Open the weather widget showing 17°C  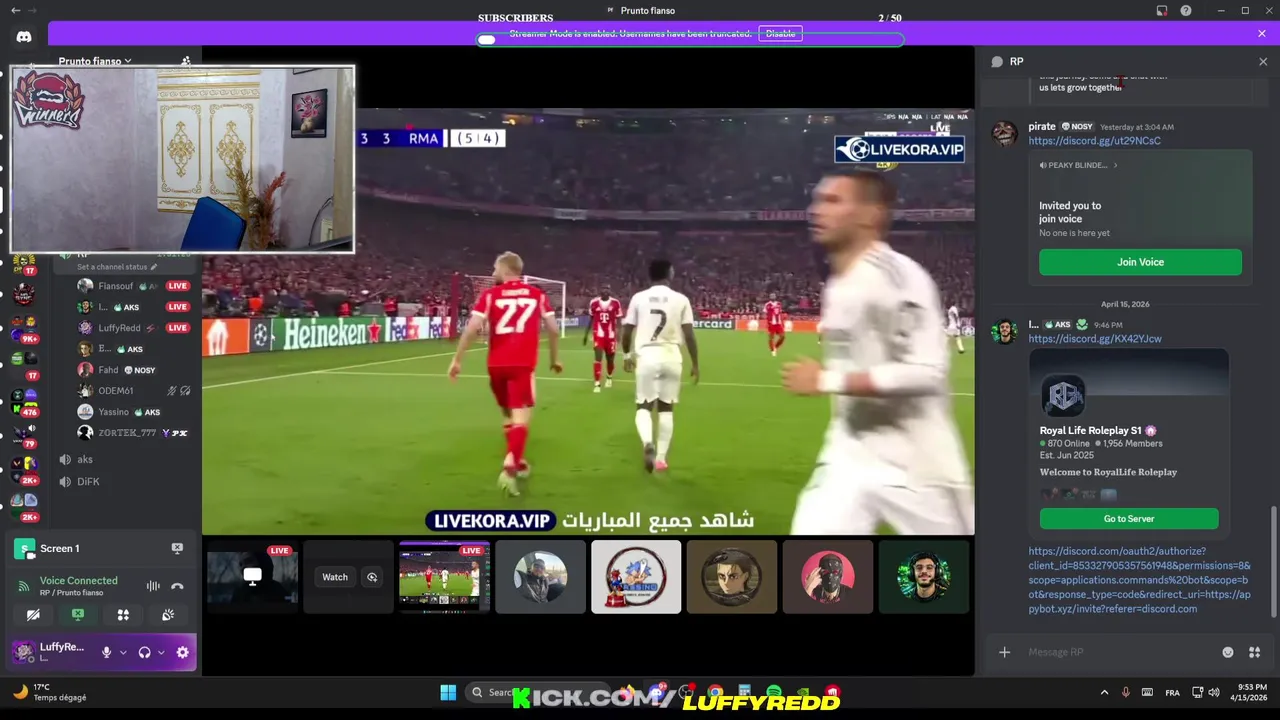[48, 692]
